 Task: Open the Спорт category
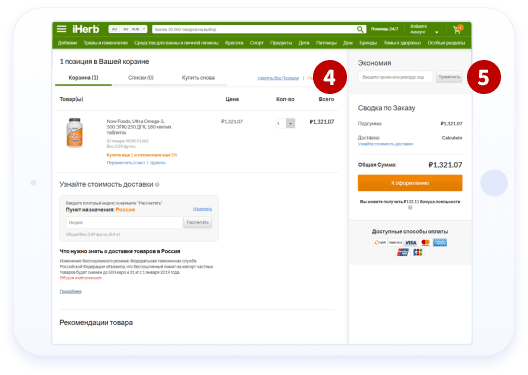(257, 43)
